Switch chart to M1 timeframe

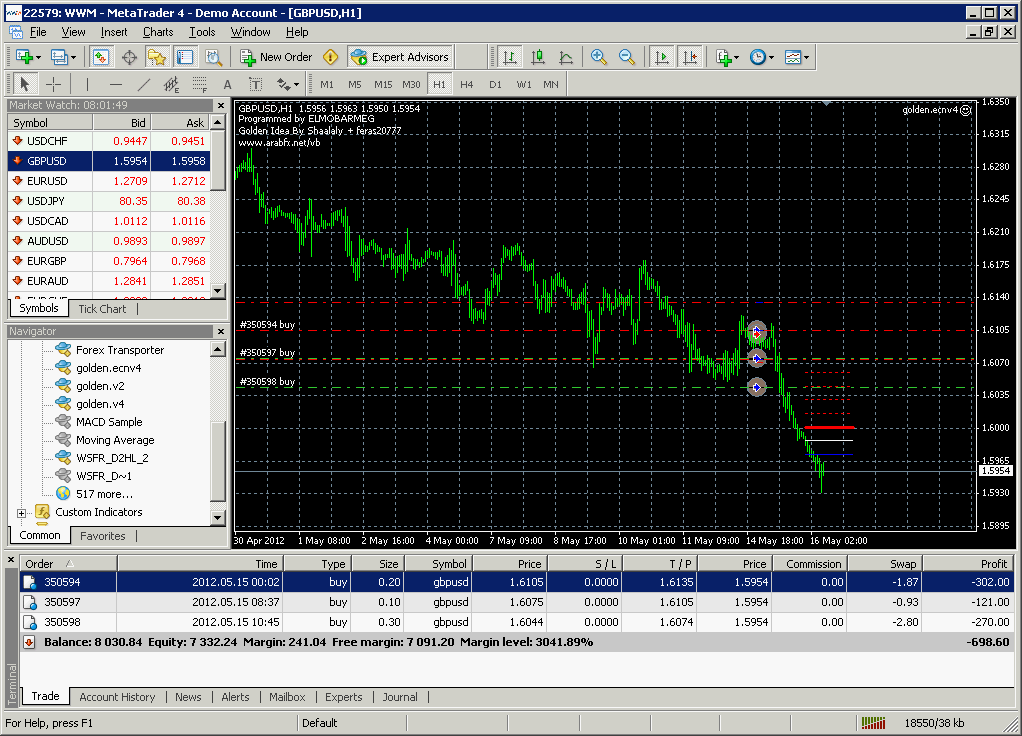[x=327, y=84]
